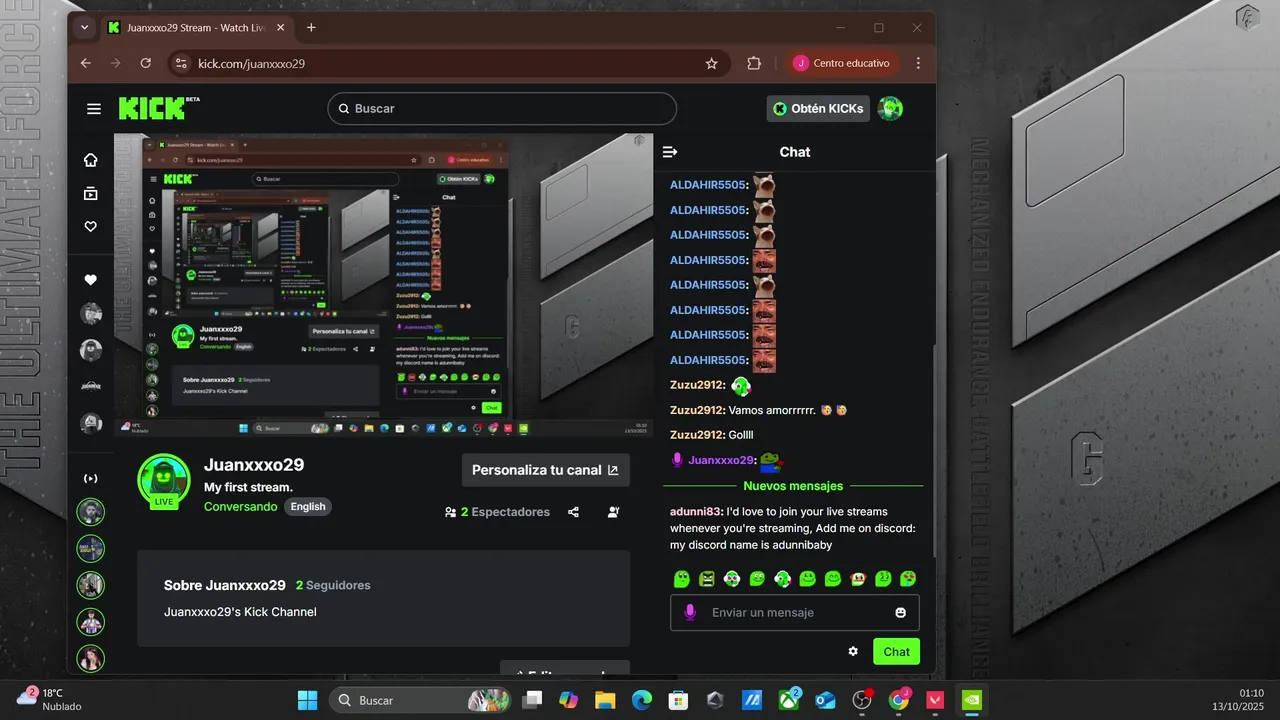This screenshot has width=1280, height=720.
Task: Open the Browse icon in Kick sidebar
Action: [x=91, y=193]
